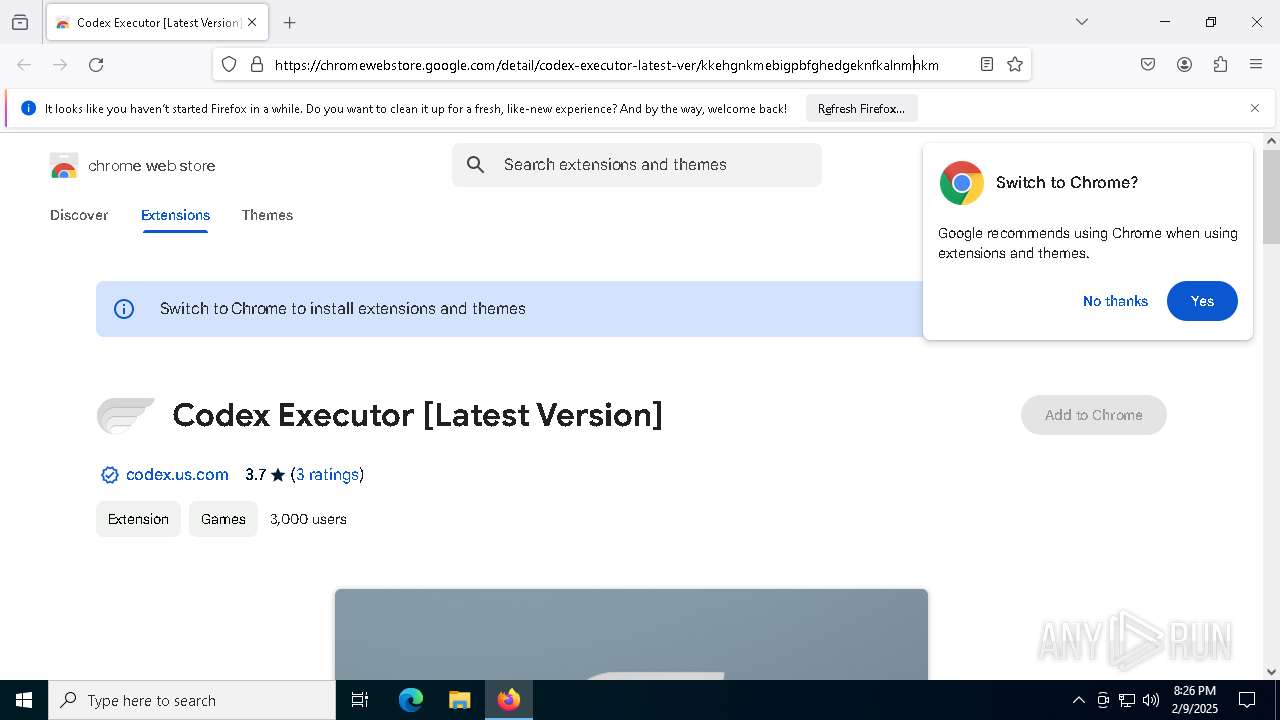Open Firefox View icon
The height and width of the screenshot is (720, 1280).
point(20,22)
